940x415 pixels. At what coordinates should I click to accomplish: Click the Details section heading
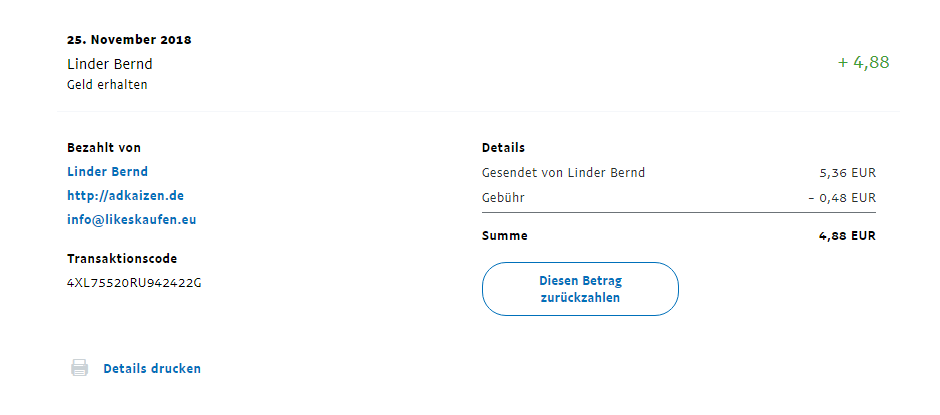[503, 148]
